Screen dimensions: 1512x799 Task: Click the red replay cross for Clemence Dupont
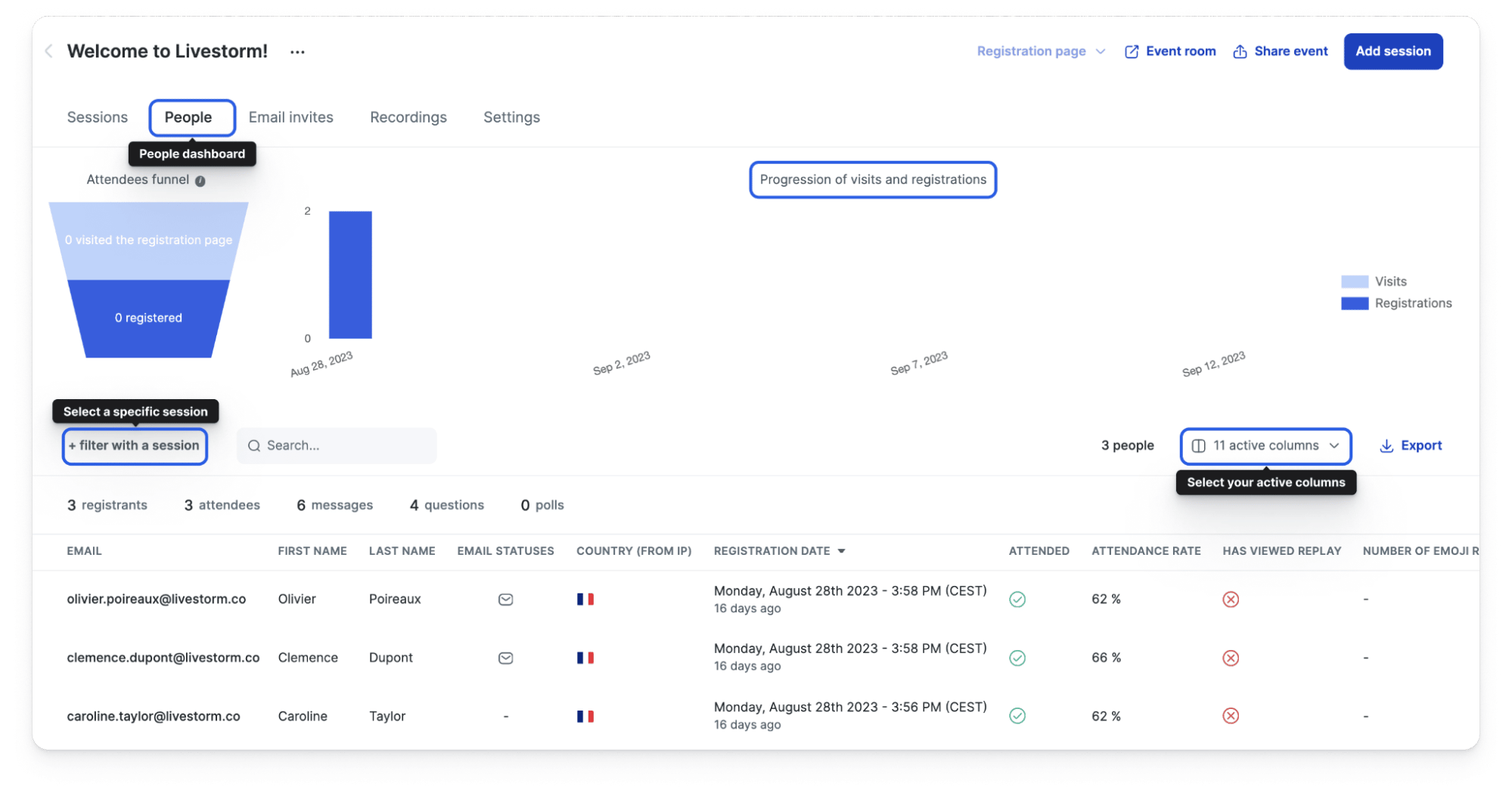1231,658
